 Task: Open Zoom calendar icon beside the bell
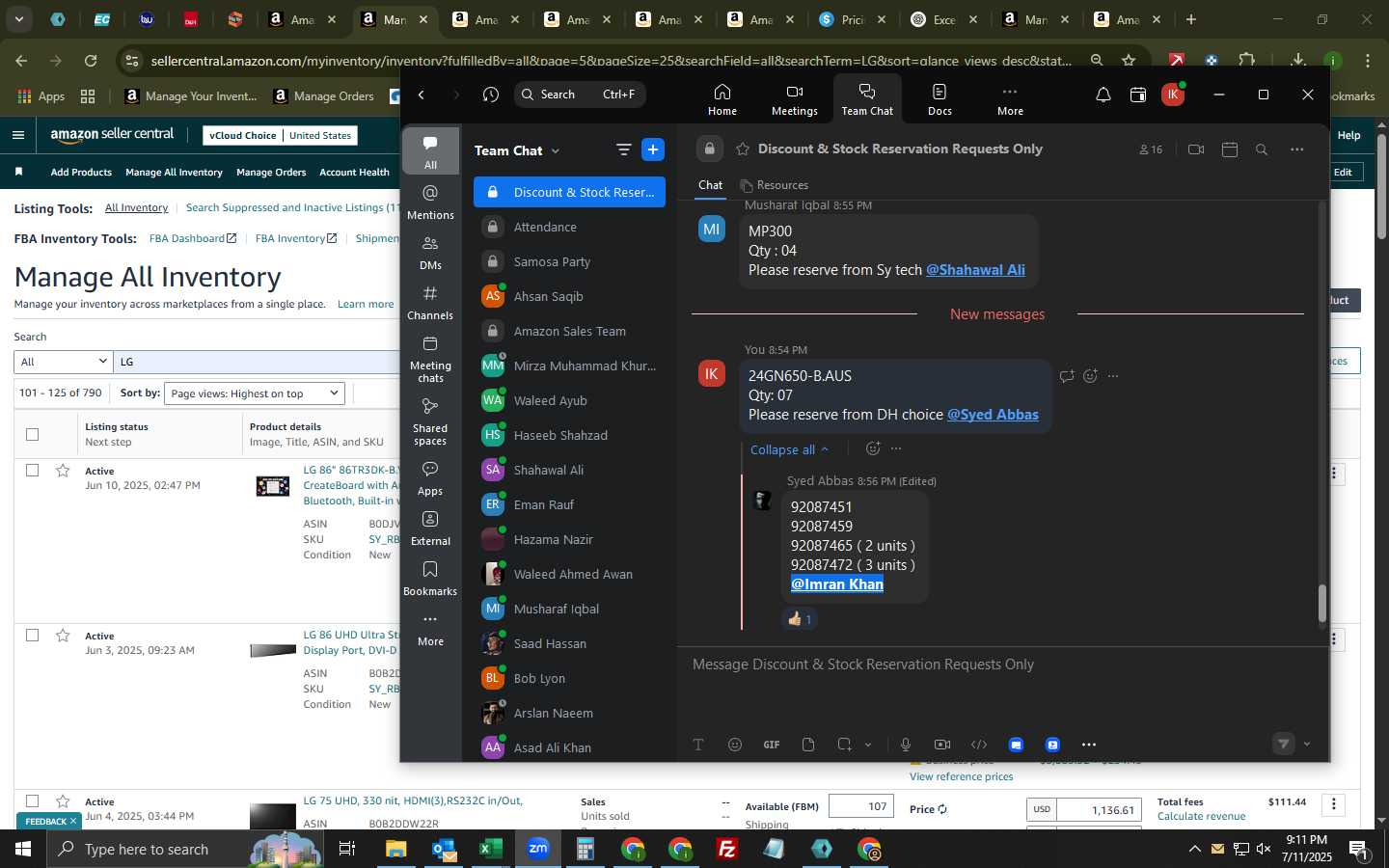(1138, 95)
